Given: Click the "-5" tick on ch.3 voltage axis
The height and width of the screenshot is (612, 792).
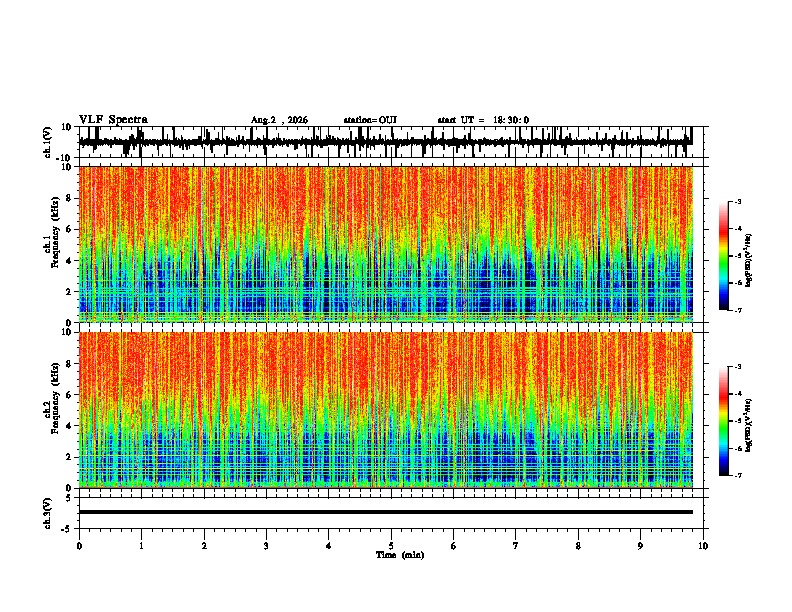Looking at the screenshot, I should coord(68,529).
